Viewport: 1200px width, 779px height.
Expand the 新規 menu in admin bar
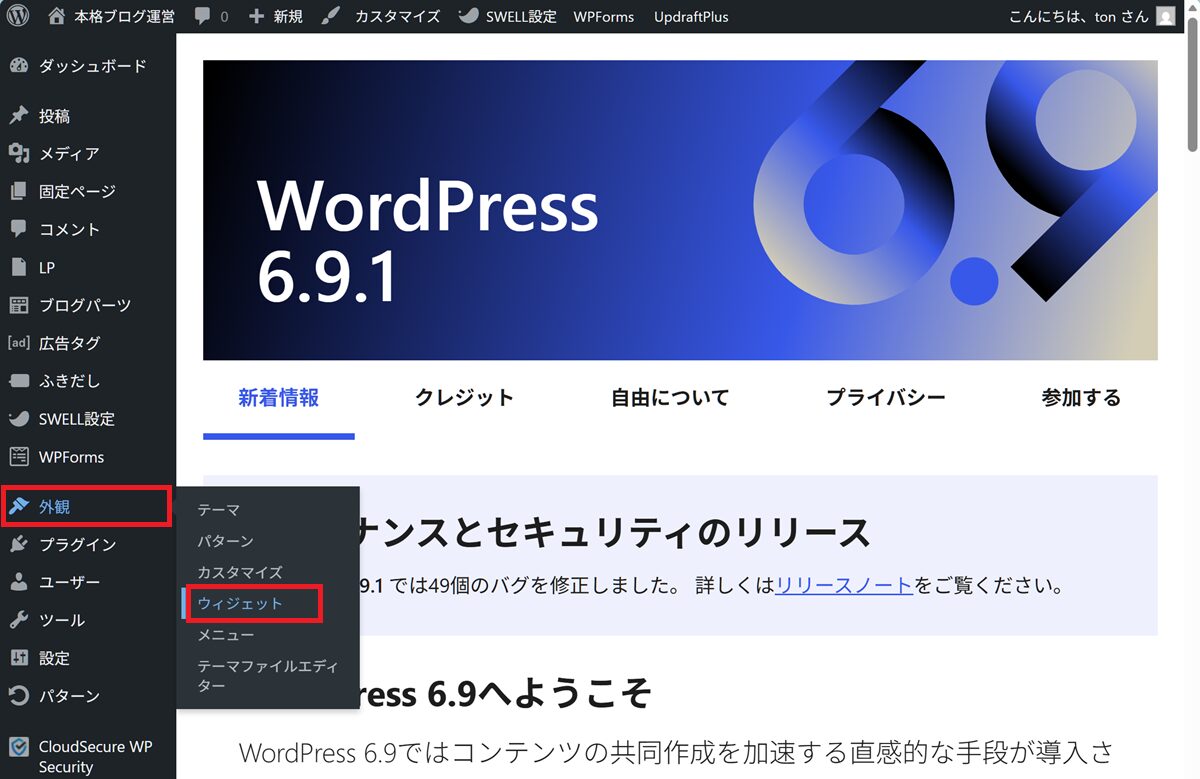(x=276, y=17)
